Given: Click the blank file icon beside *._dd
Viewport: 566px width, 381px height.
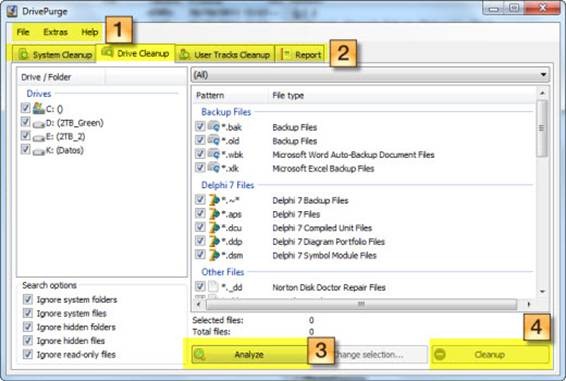Looking at the screenshot, I should tap(213, 287).
